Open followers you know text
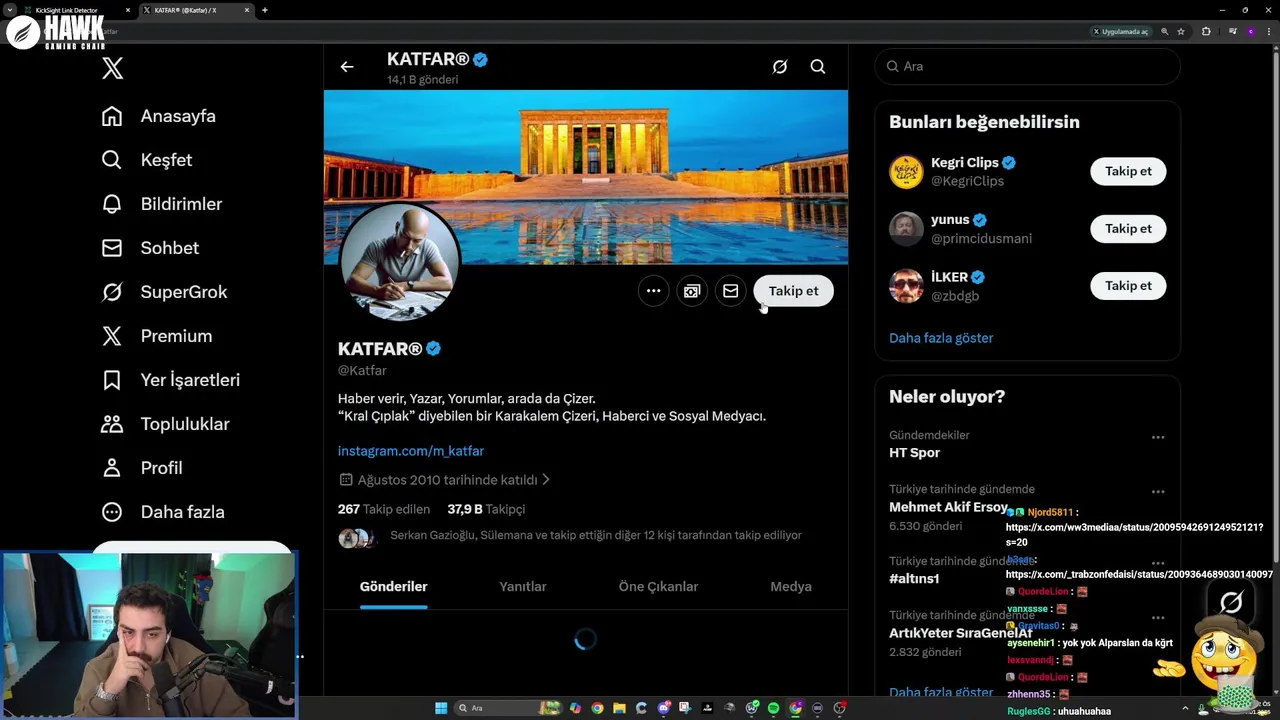This screenshot has height=720, width=1280. pyautogui.click(x=596, y=536)
